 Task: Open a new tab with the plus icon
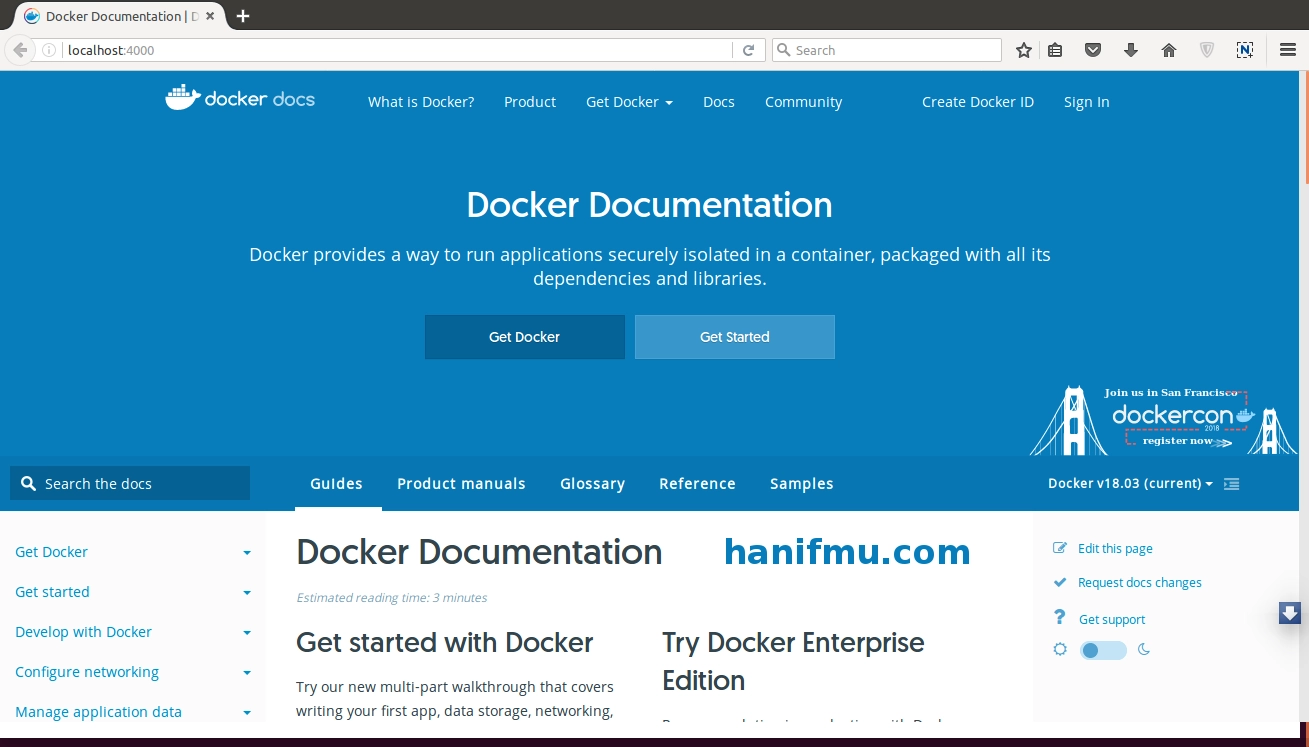[x=243, y=16]
